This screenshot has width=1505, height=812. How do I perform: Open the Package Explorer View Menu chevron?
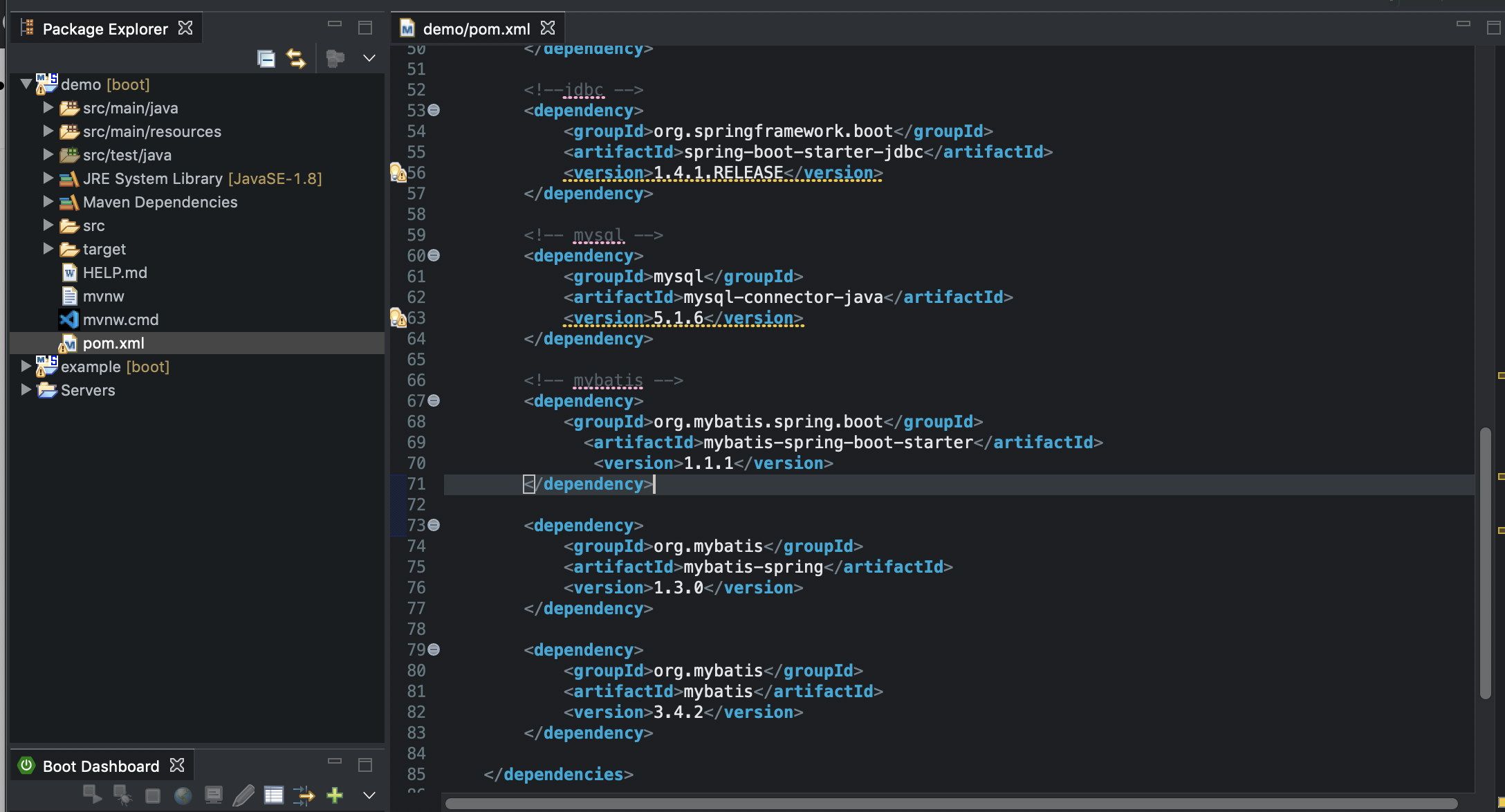[x=369, y=59]
